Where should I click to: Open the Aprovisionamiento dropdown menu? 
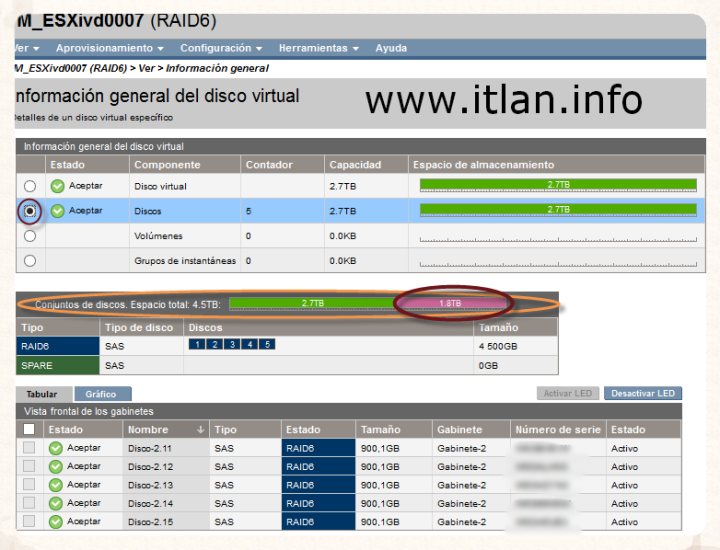pyautogui.click(x=110, y=48)
